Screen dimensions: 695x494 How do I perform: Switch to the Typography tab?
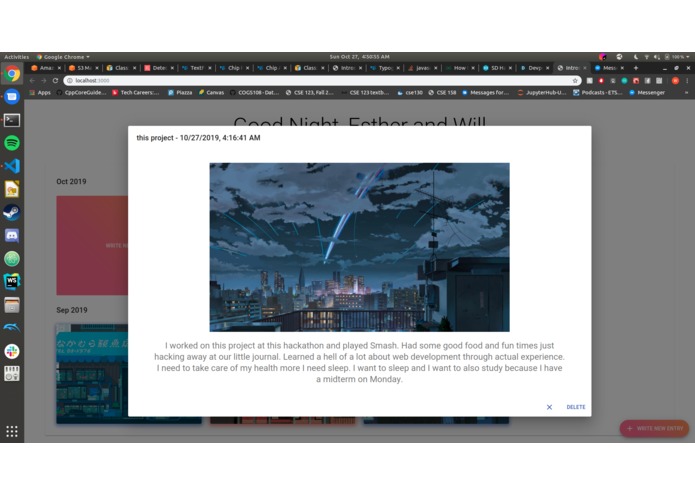pyautogui.click(x=385, y=68)
